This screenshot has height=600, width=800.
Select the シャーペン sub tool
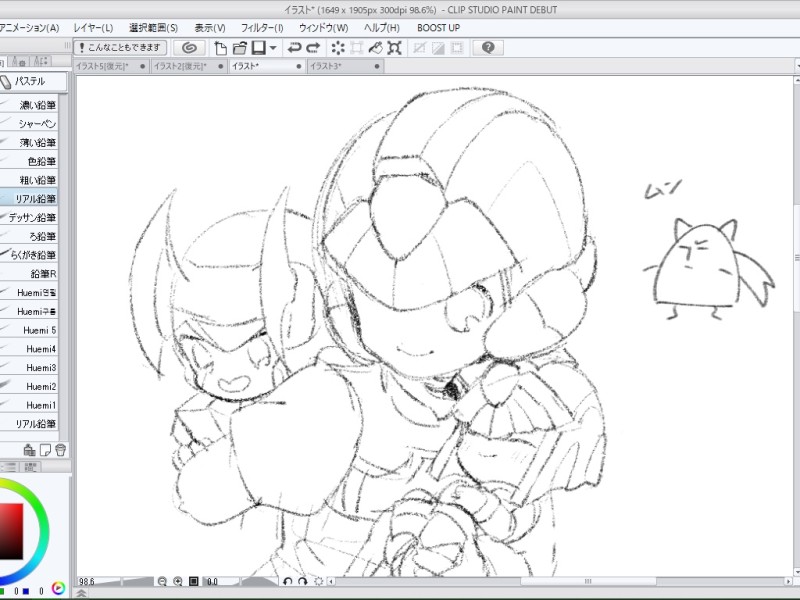(29, 124)
